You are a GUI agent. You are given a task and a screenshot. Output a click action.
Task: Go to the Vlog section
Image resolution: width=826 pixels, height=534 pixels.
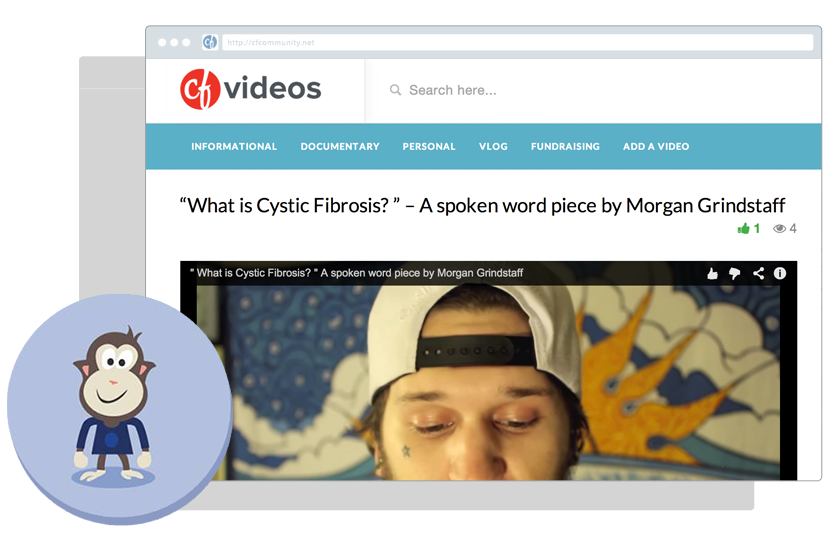pos(493,146)
